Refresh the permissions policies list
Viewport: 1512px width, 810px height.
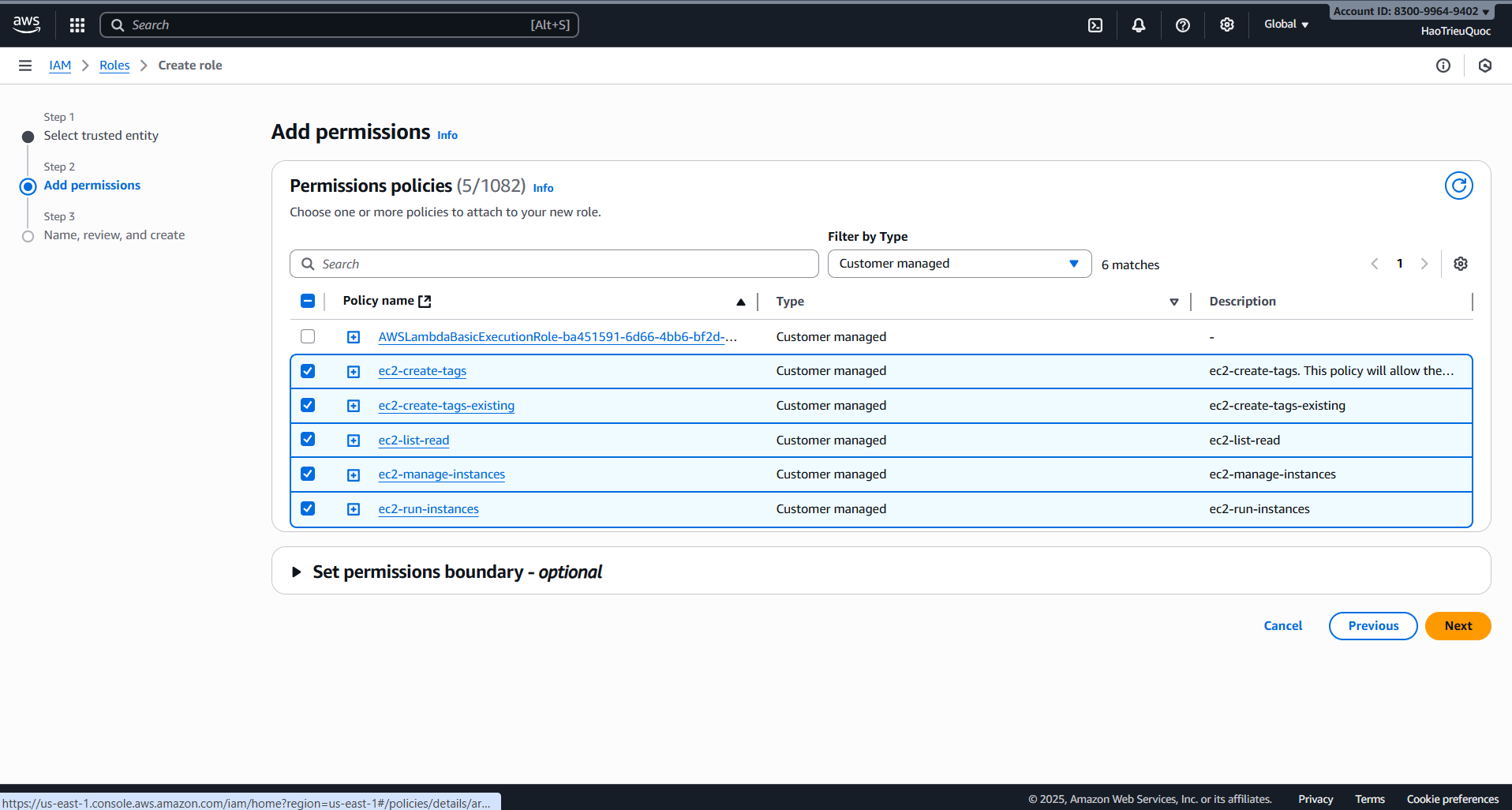(x=1458, y=186)
